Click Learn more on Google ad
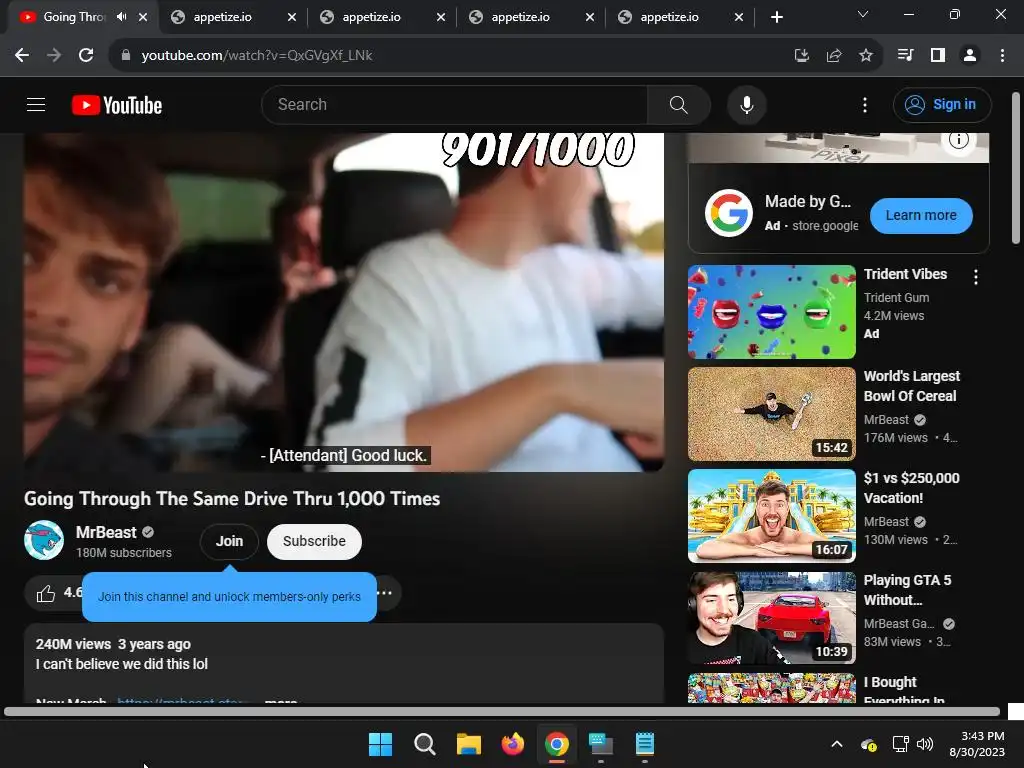Screen dimensions: 1024x768 coord(921,216)
